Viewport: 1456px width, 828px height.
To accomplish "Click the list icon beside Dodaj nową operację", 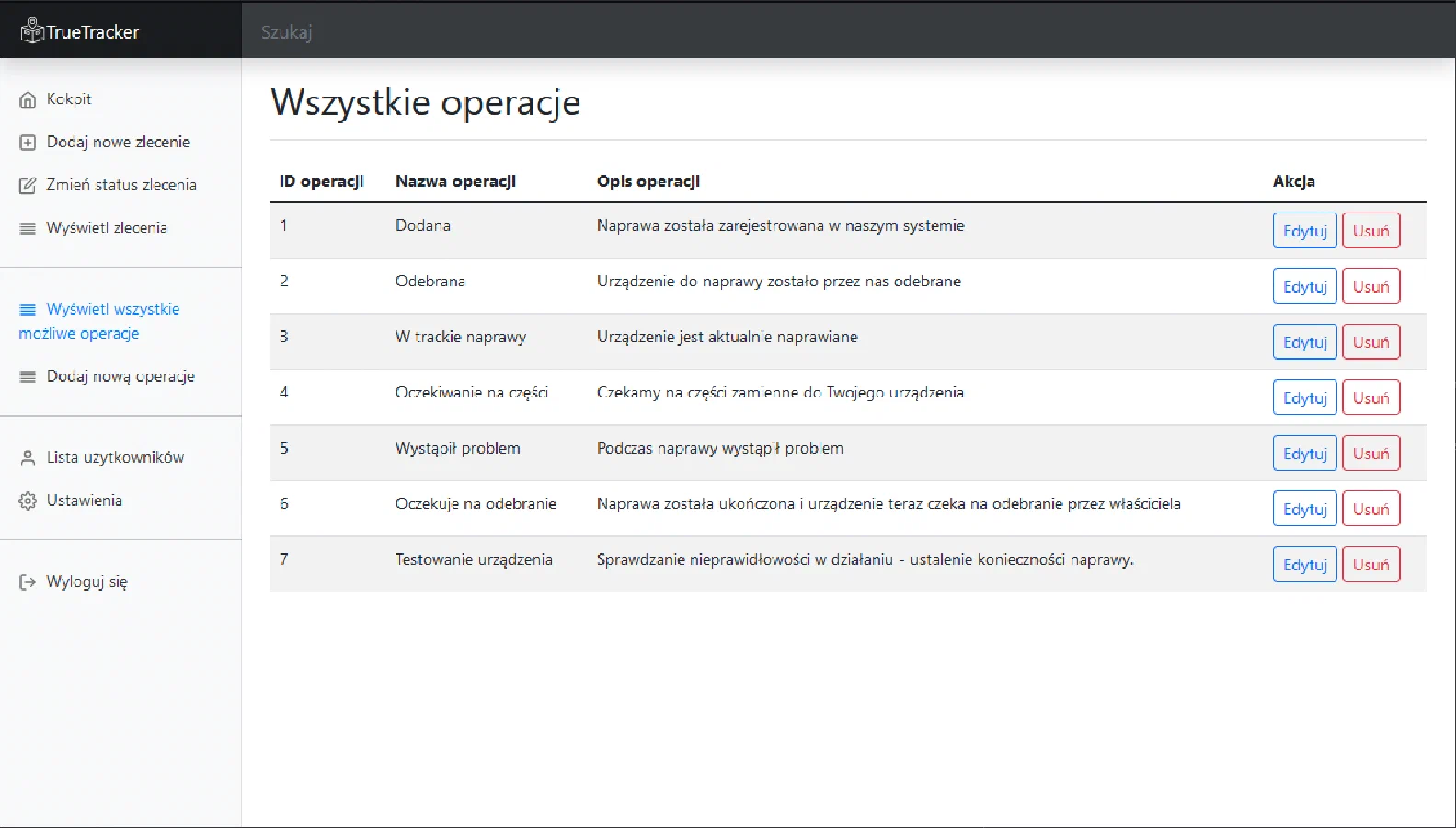I will [x=28, y=377].
